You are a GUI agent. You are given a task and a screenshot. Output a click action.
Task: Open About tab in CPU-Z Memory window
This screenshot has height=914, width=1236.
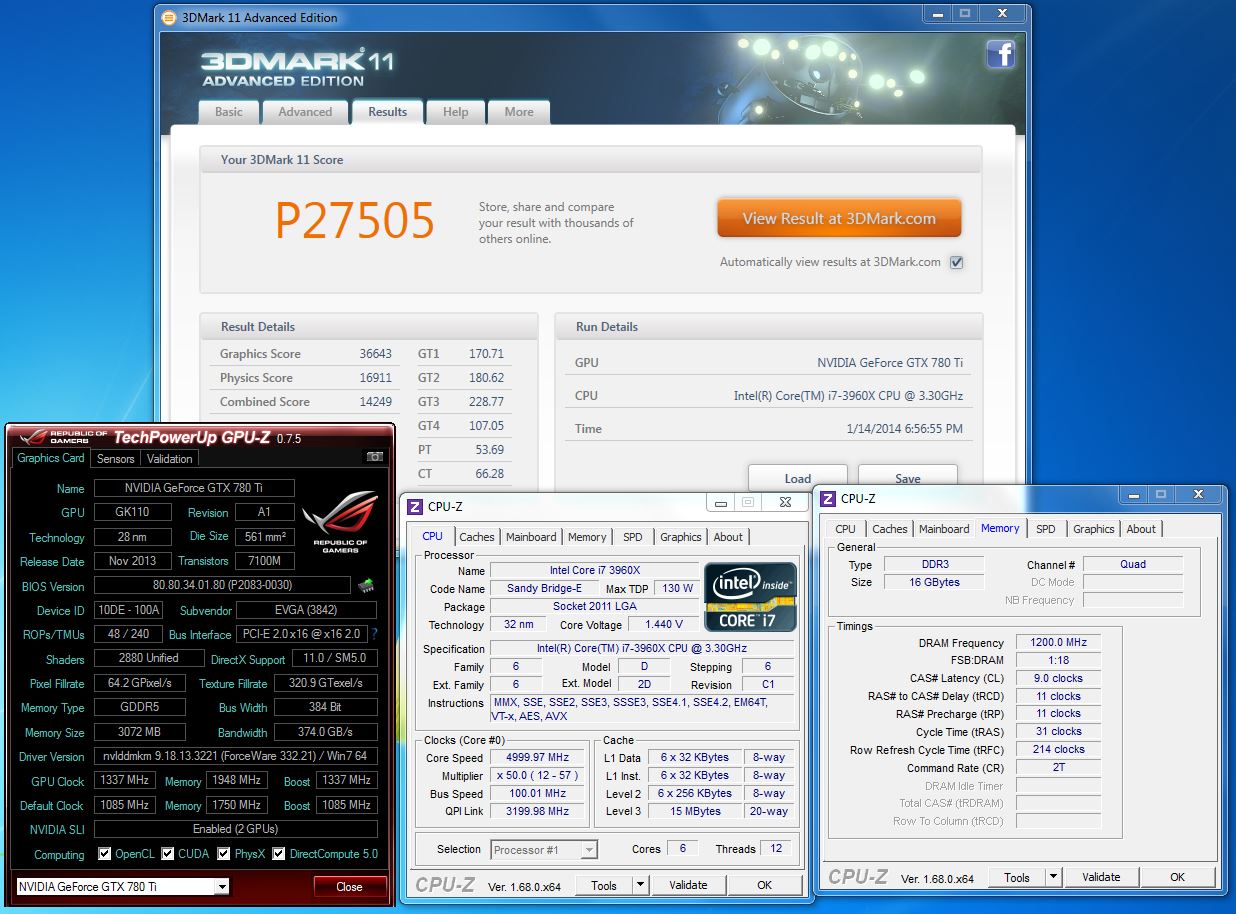tap(1141, 529)
